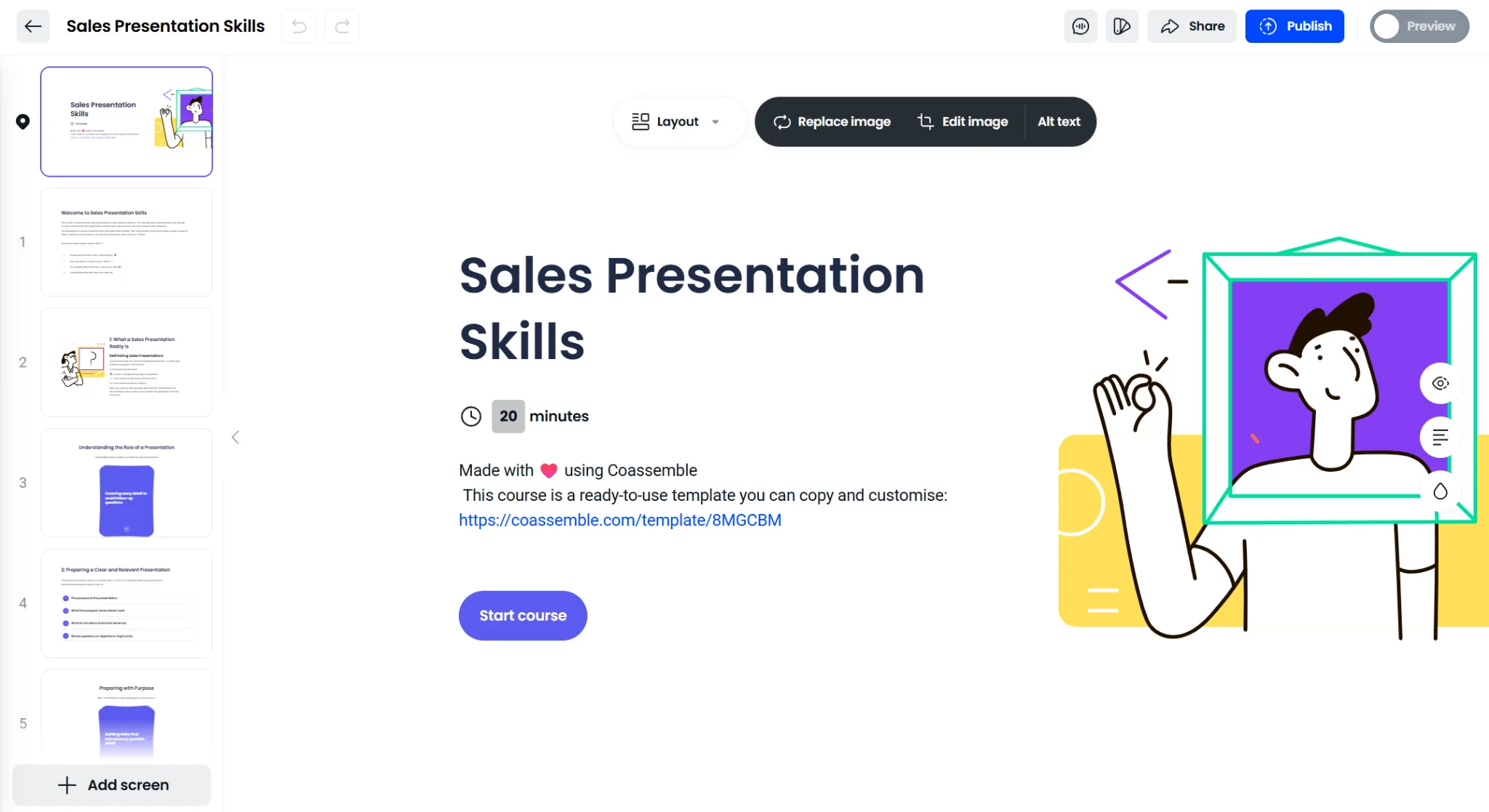Click the Start course button
This screenshot has height=812, width=1489.
tap(523, 616)
